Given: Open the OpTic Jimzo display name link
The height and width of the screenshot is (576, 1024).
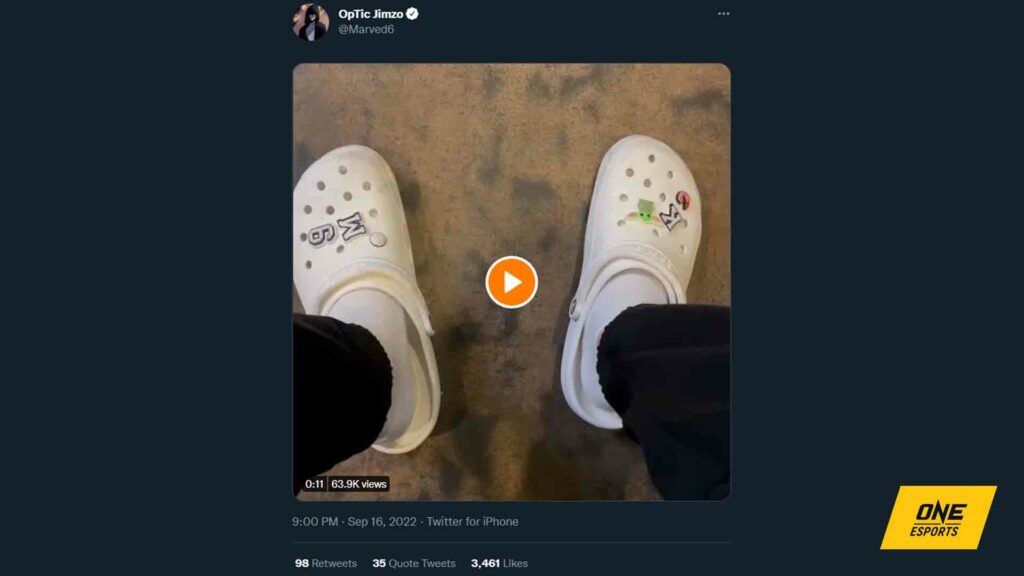Looking at the screenshot, I should point(371,14).
